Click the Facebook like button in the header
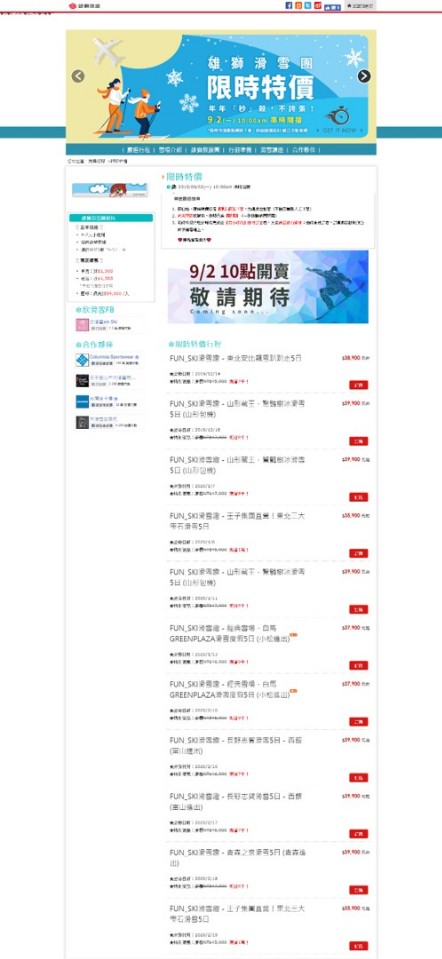This screenshot has width=442, height=959. pyautogui.click(x=333, y=7)
